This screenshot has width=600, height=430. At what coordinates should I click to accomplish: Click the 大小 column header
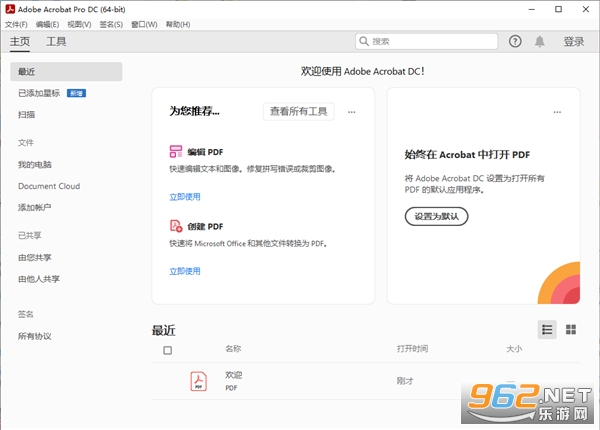[514, 349]
